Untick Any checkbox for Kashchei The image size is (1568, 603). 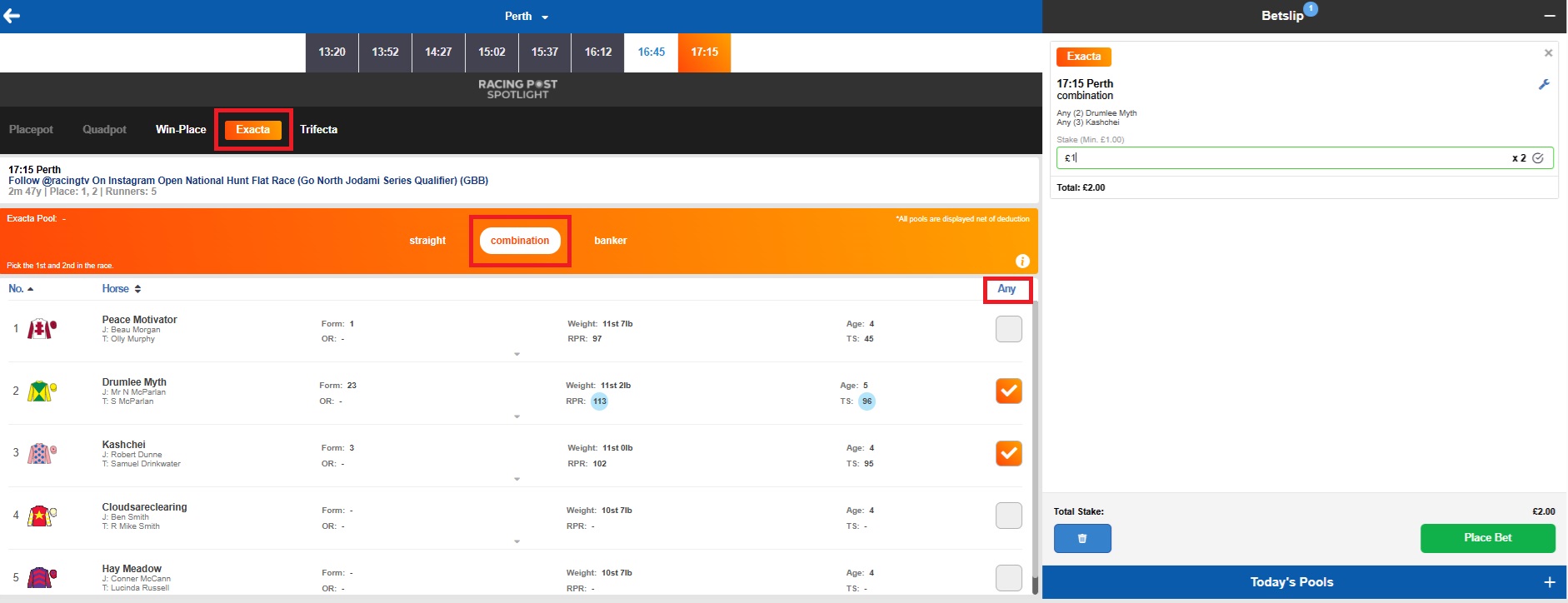[1009, 453]
